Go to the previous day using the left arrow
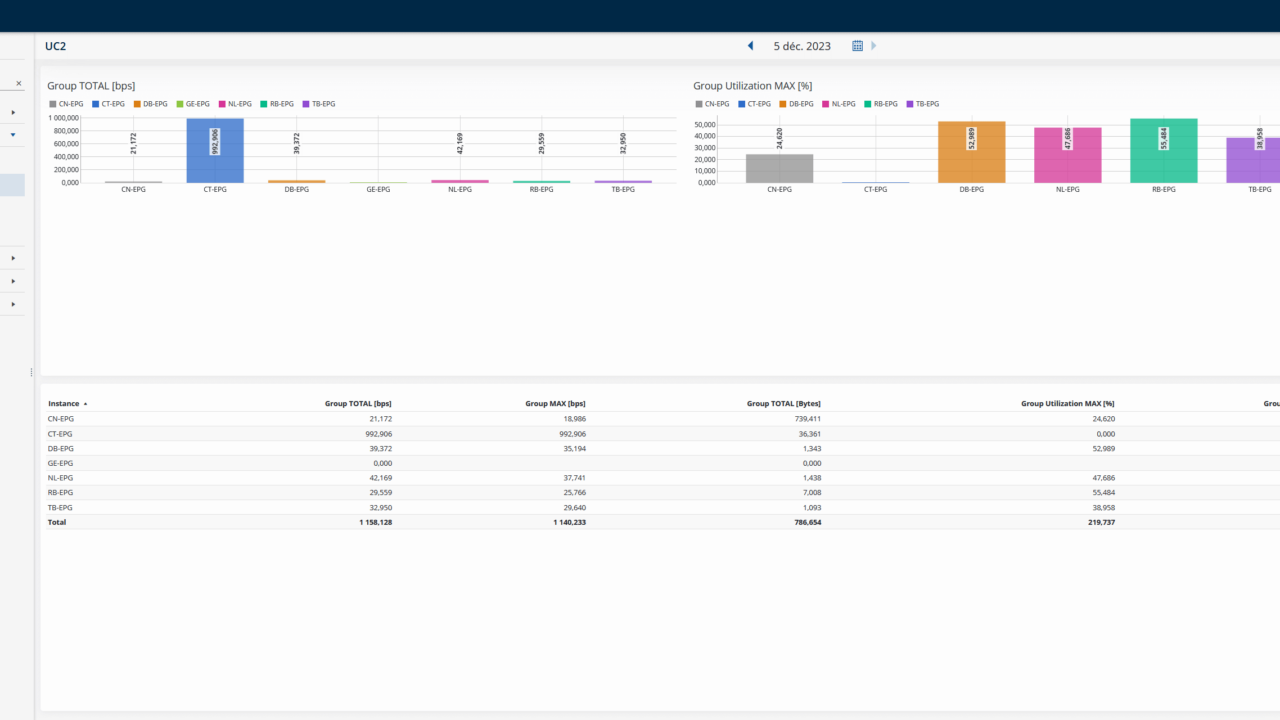The image size is (1280, 720). (751, 46)
